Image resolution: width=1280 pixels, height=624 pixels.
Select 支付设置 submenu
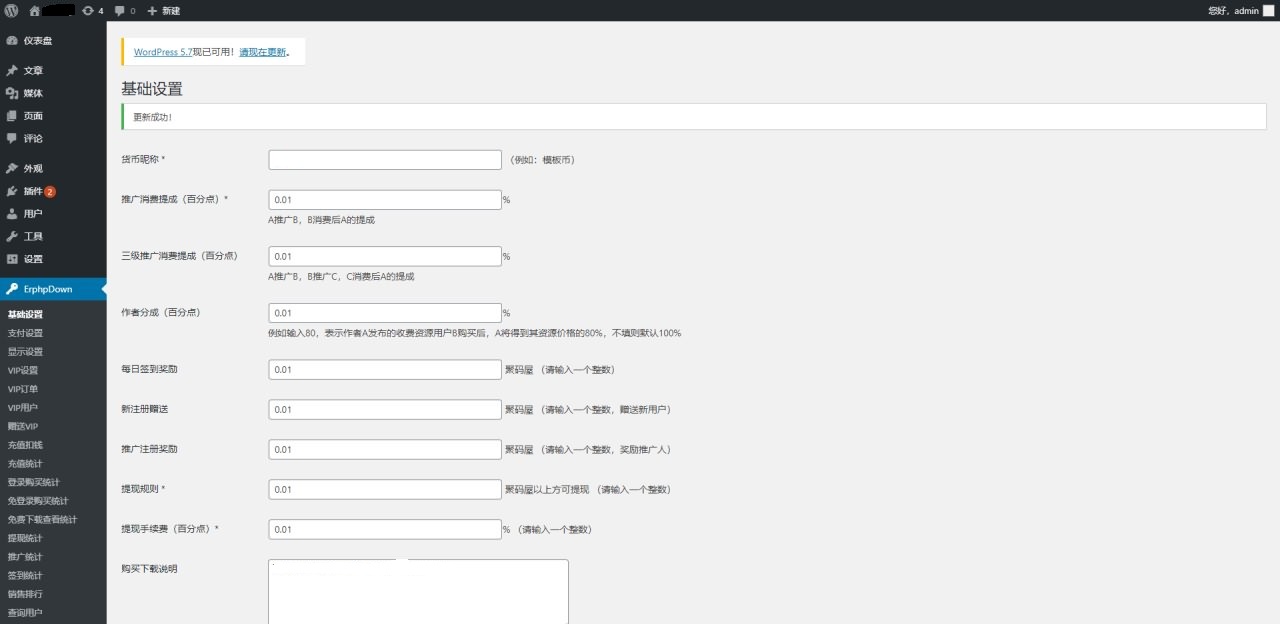[x=25, y=333]
